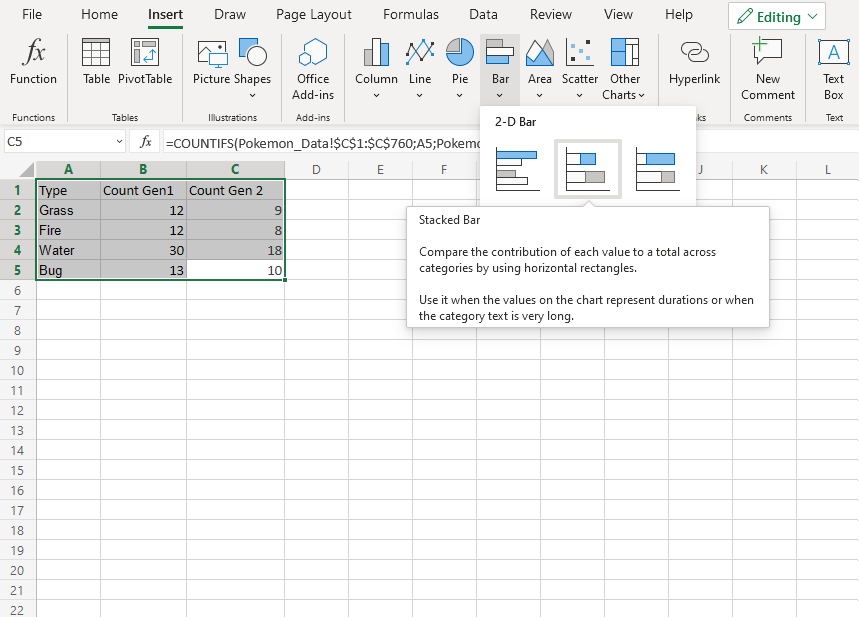Insert a Table from the ribbon
This screenshot has height=617, width=859.
96,62
